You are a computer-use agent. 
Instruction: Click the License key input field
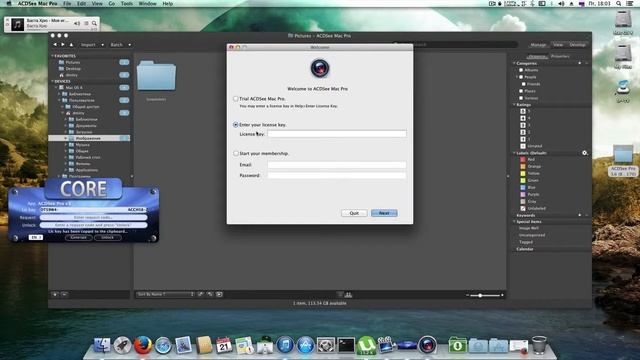(x=337, y=134)
